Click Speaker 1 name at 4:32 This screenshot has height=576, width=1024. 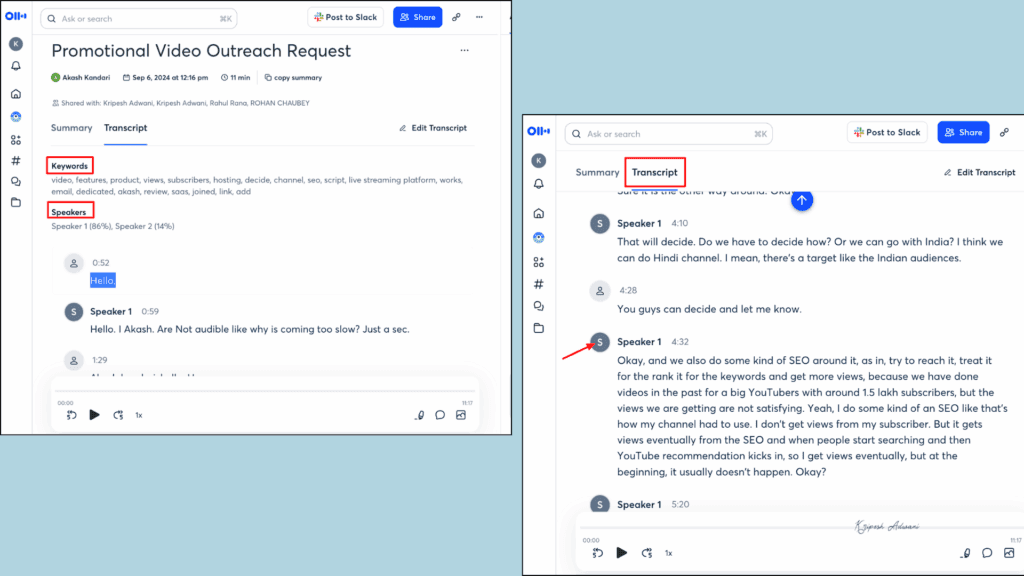tap(639, 342)
